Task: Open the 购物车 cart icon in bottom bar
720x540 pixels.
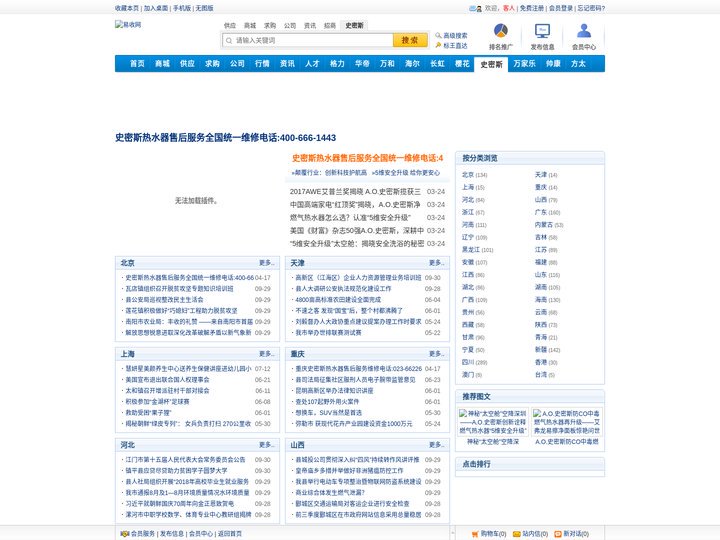Action: point(475,534)
